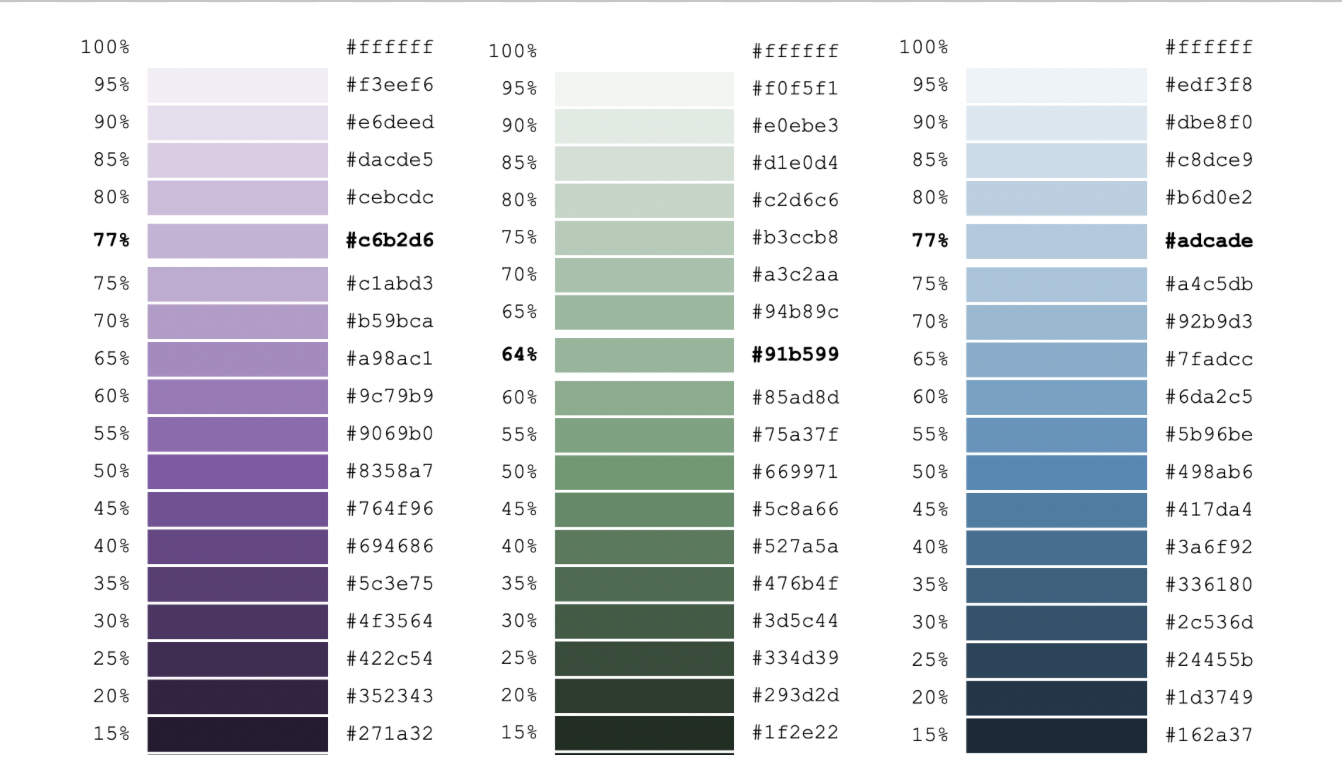This screenshot has height=776, width=1342.
Task: Pick the darkest purple swatch #271a32
Action: tap(238, 734)
